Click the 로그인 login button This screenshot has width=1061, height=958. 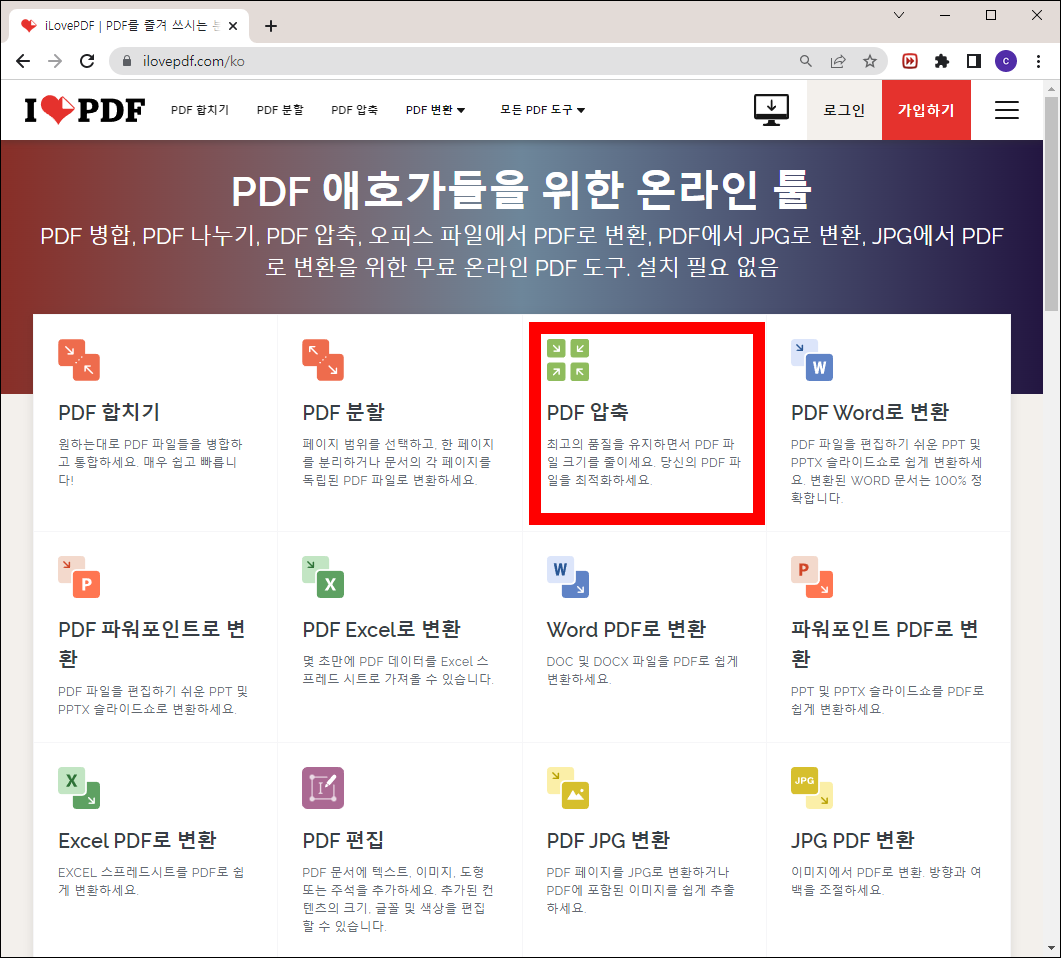(843, 110)
